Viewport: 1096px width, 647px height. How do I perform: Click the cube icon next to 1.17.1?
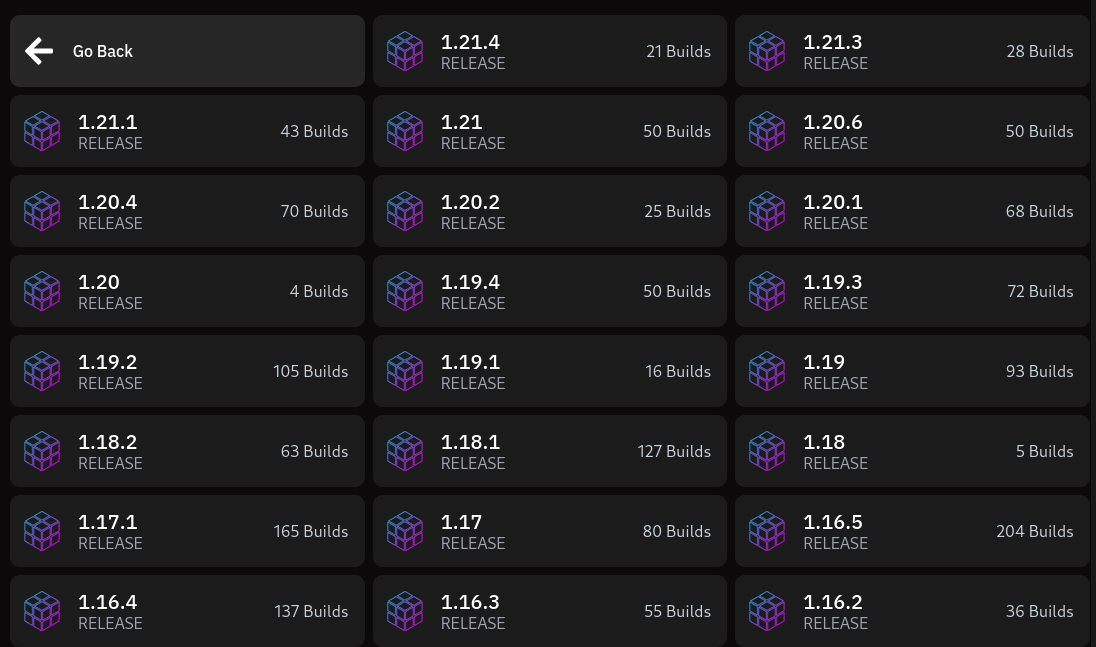tap(42, 531)
